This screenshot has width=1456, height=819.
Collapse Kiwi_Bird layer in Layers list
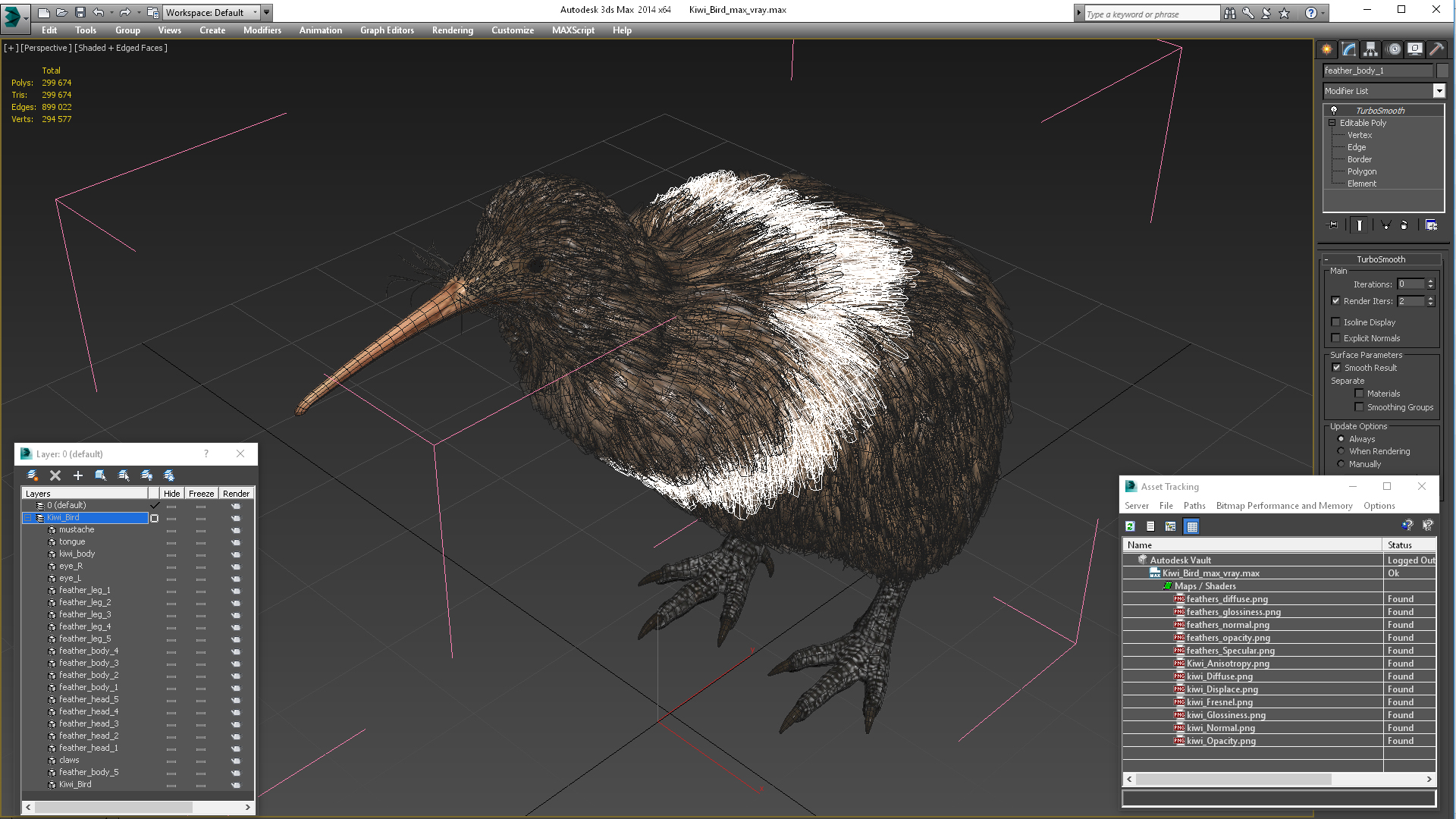(x=28, y=518)
